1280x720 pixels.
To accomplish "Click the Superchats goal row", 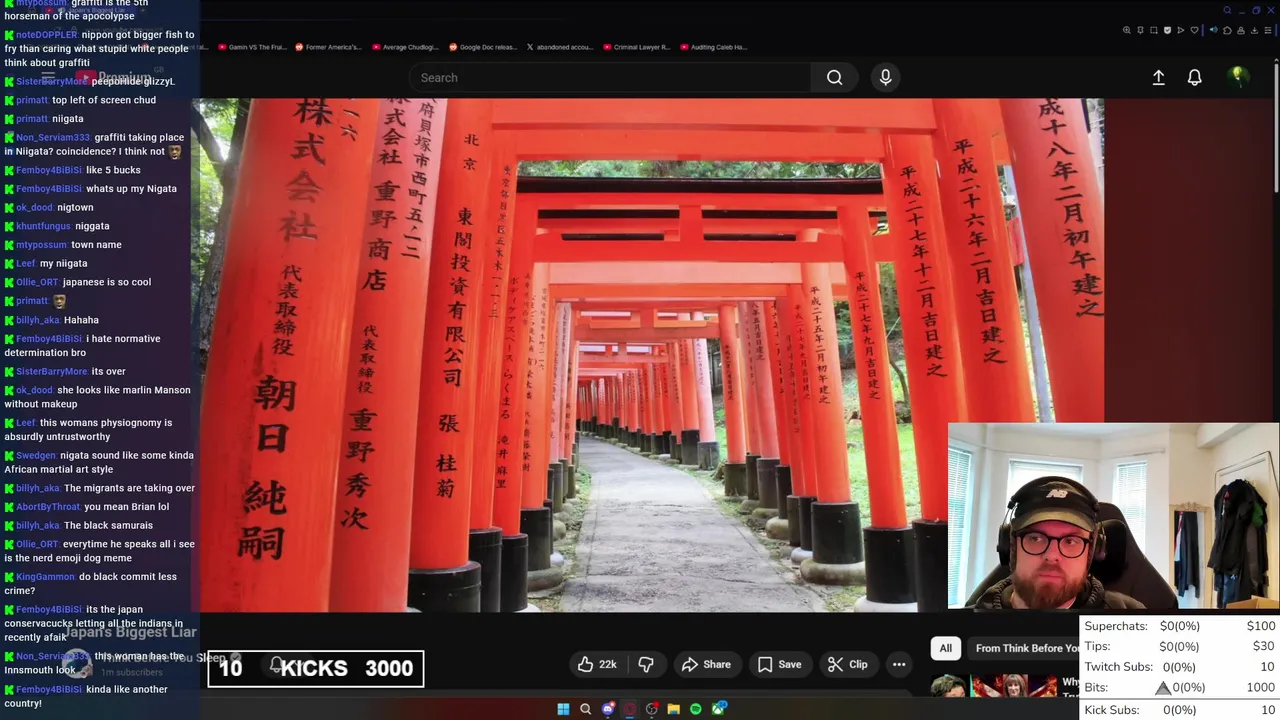I will click(x=1180, y=626).
